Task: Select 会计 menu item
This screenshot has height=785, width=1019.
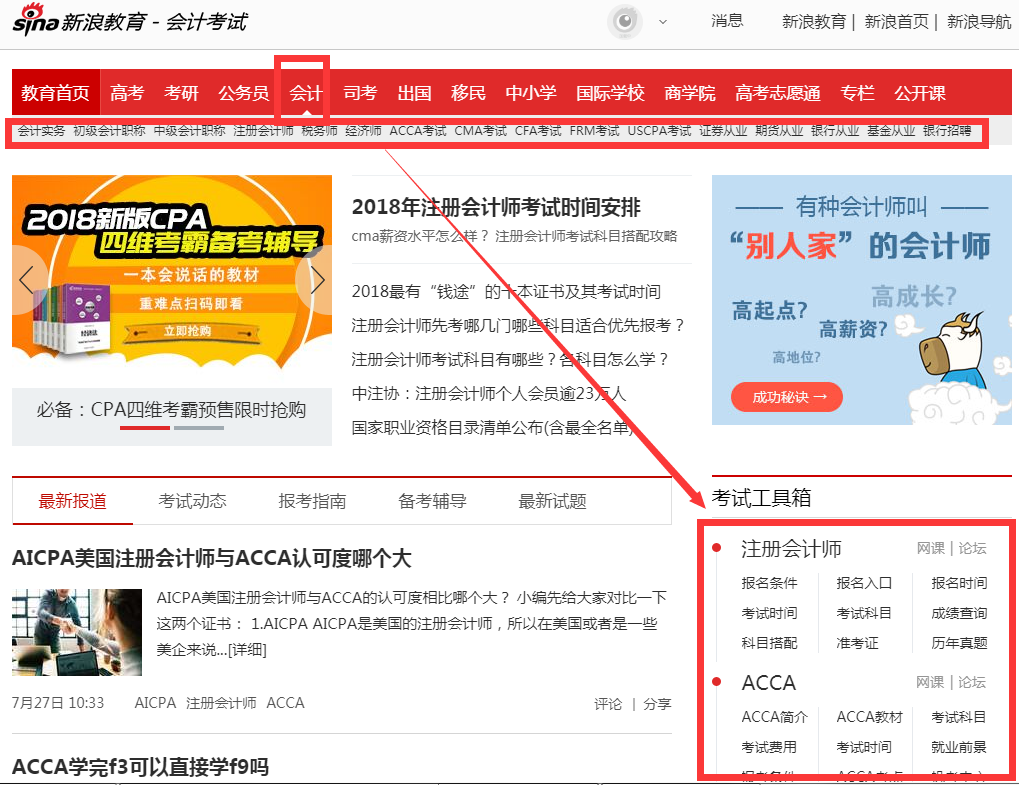Action: pos(305,93)
